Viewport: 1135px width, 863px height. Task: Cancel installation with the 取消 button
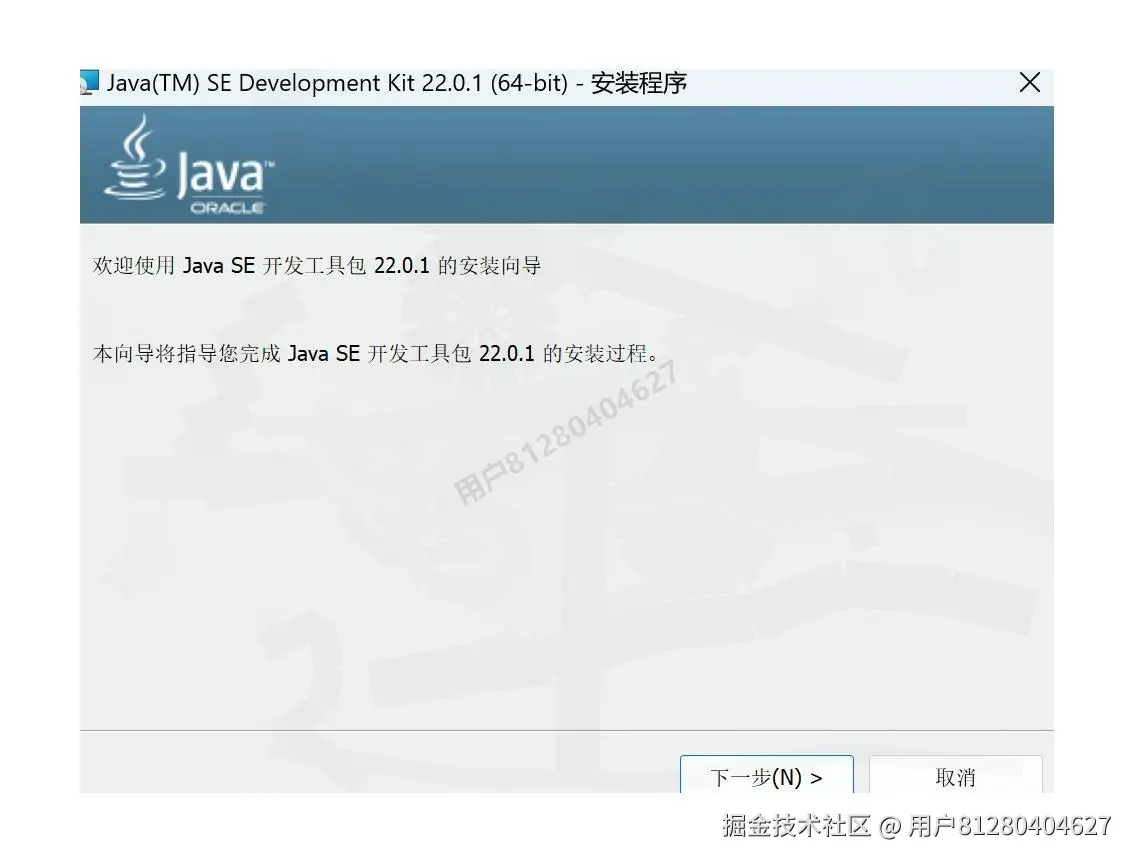click(x=955, y=775)
